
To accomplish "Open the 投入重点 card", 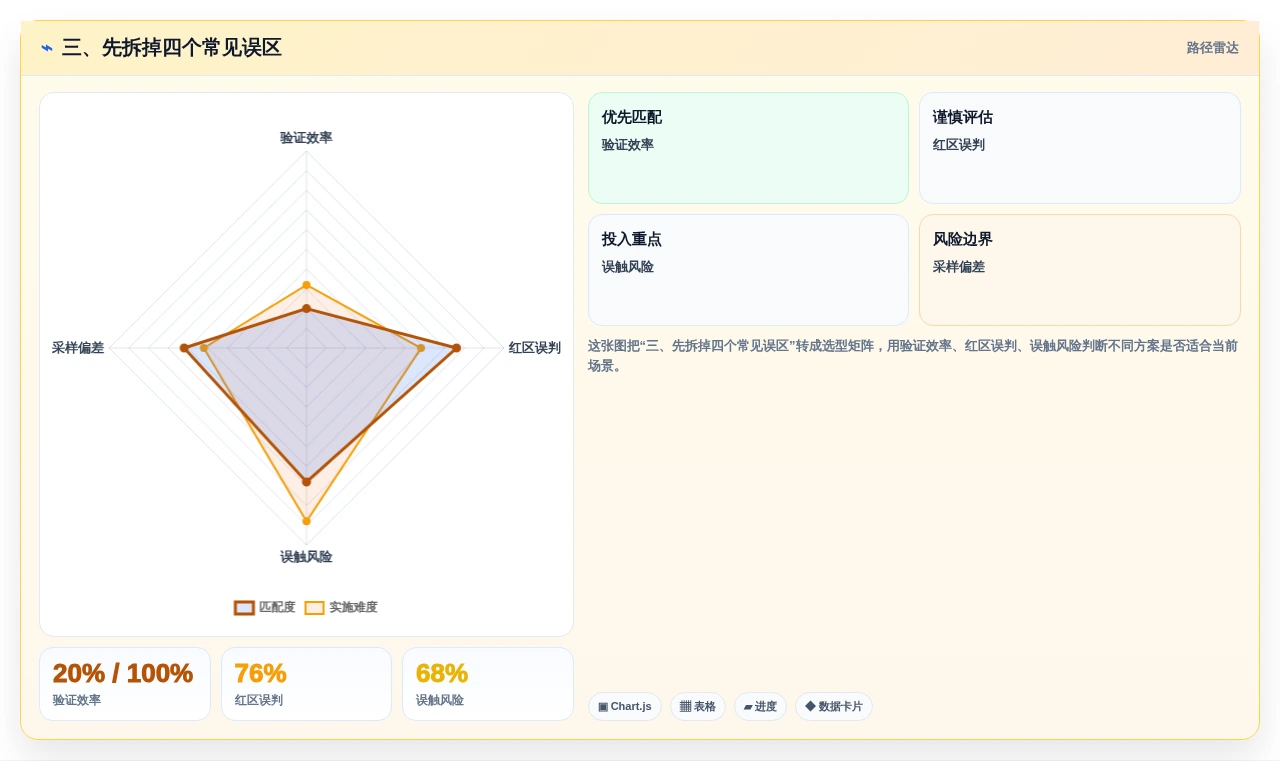I will point(748,270).
